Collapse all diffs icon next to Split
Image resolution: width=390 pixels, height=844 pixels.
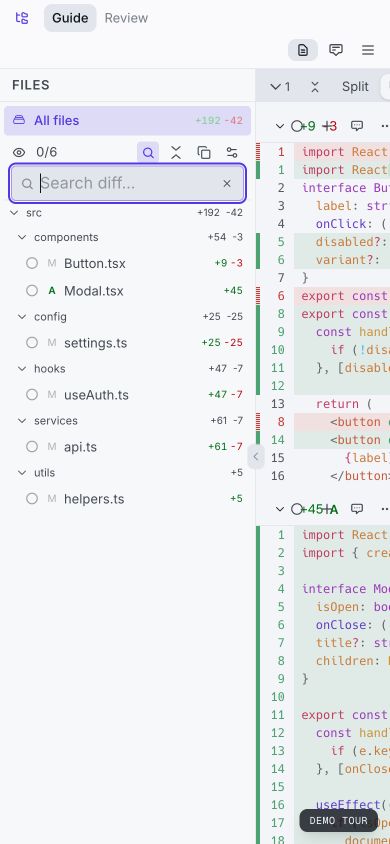[315, 87]
